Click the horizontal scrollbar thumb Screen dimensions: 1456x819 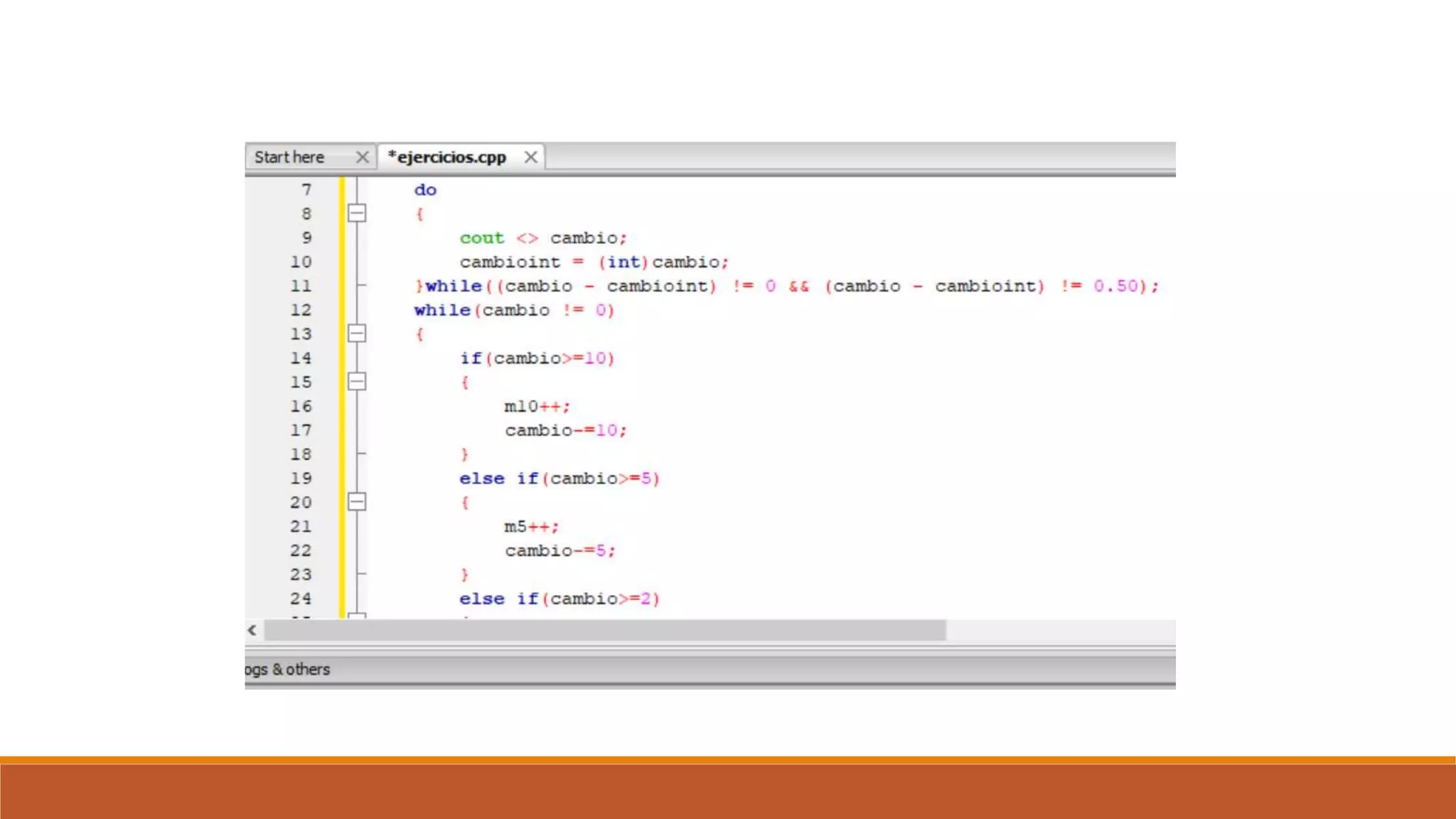[604, 630]
